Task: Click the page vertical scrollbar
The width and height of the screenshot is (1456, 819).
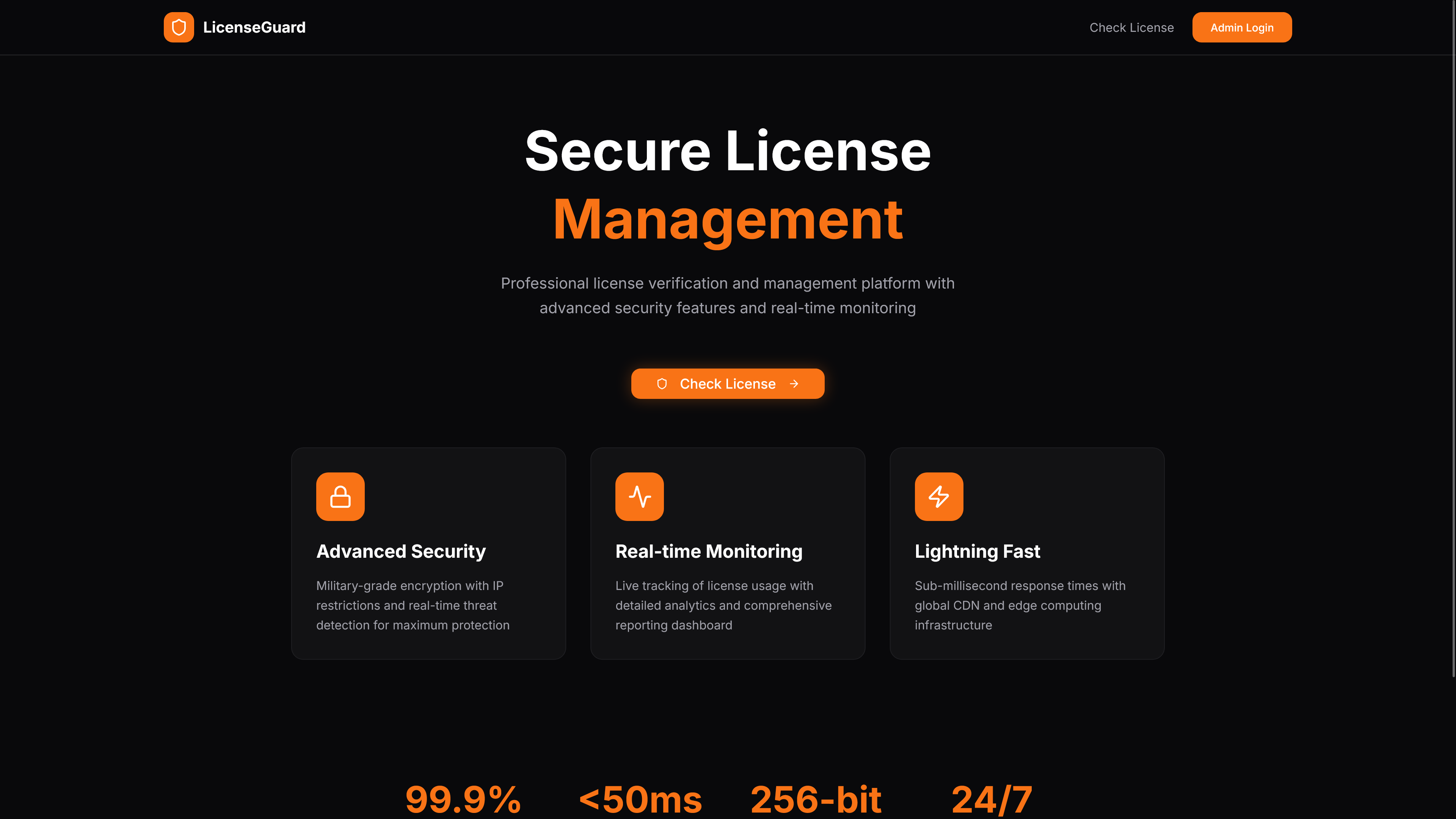Action: tap(1453, 338)
